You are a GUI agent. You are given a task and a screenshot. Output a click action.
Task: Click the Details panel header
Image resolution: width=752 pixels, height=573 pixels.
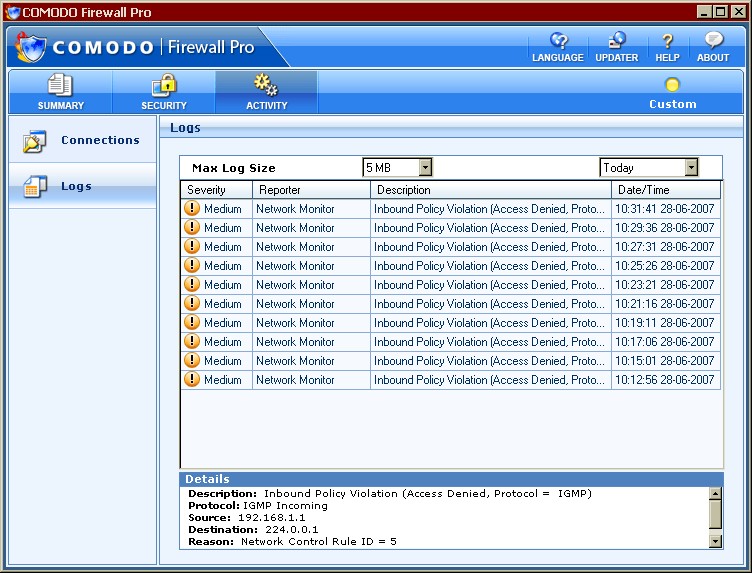pos(451,479)
